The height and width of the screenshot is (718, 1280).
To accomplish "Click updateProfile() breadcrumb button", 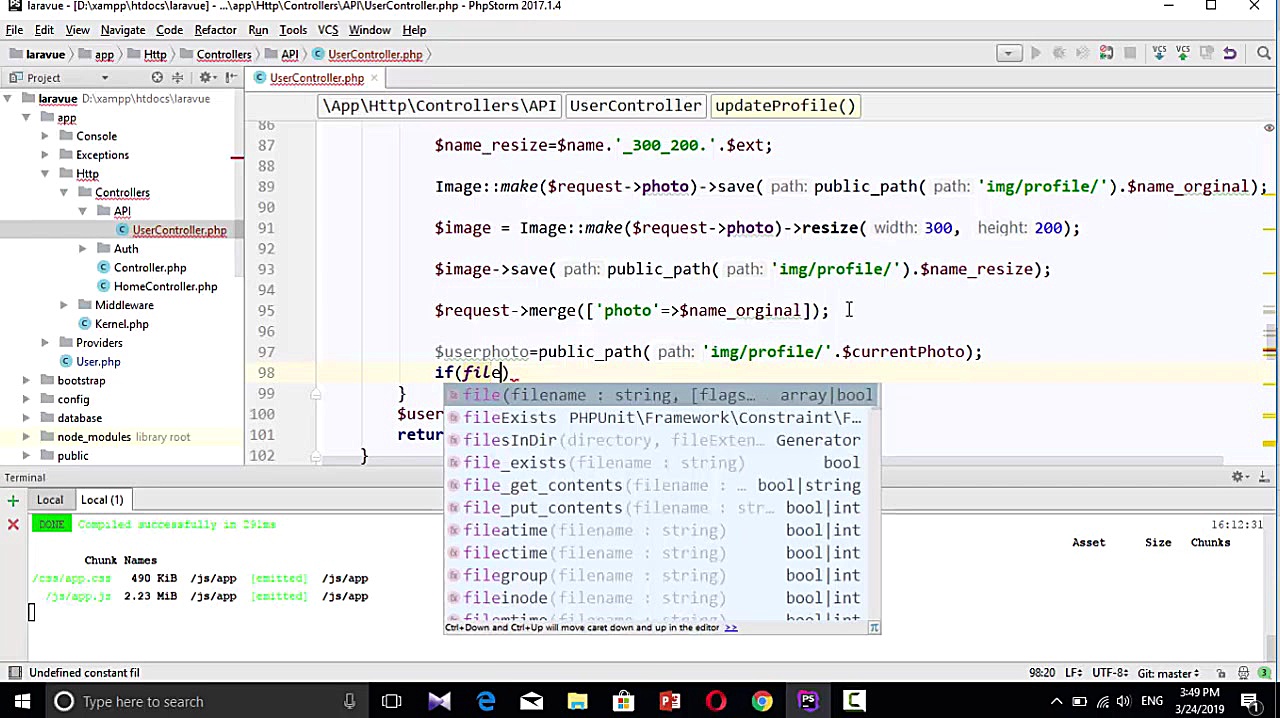I will point(785,106).
